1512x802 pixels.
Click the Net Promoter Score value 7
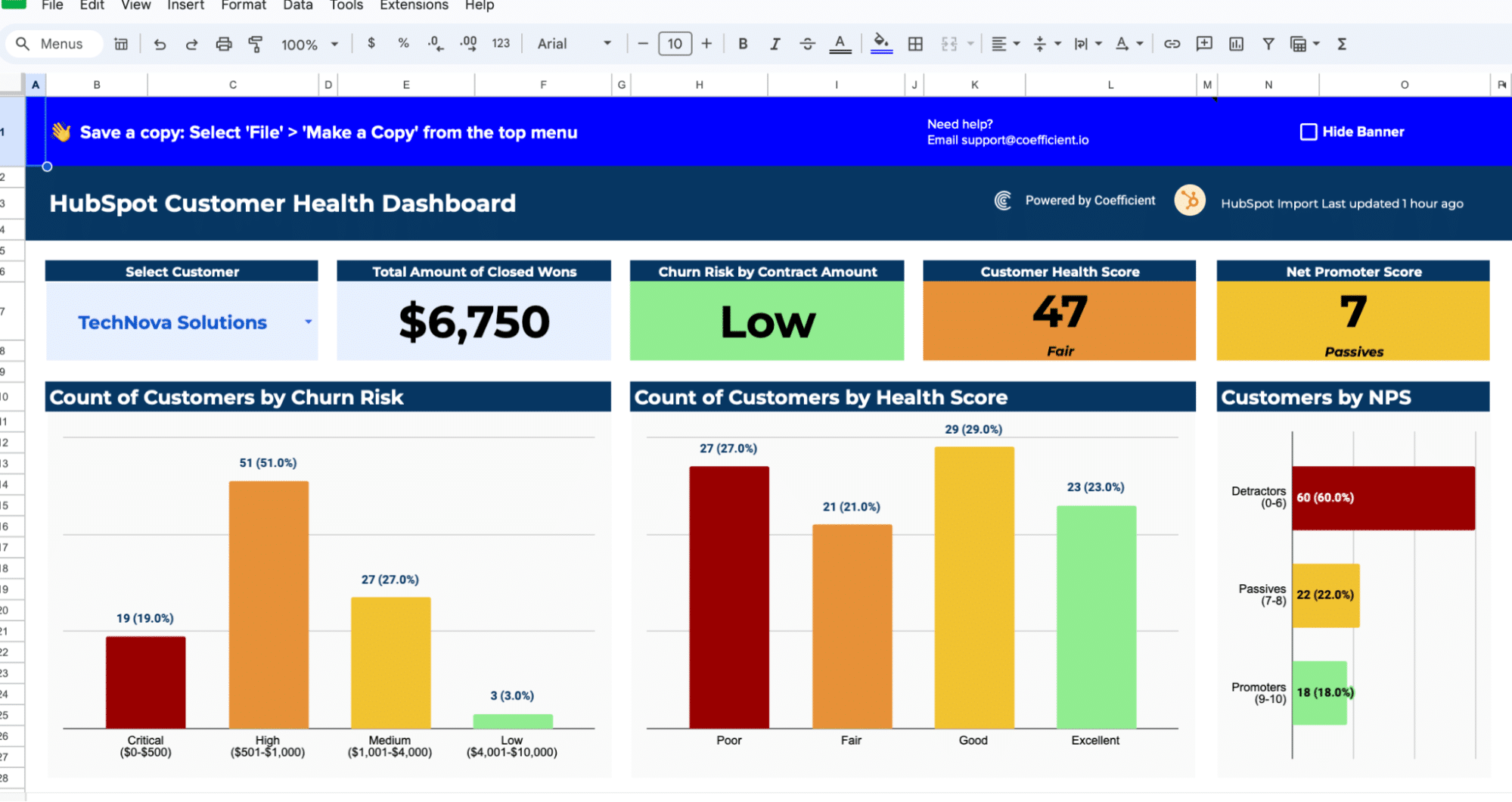pyautogui.click(x=1353, y=311)
